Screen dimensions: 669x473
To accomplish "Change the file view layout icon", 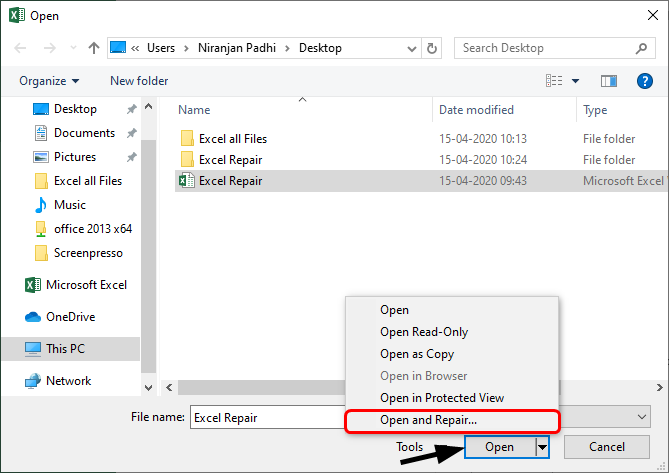I will click(x=554, y=81).
